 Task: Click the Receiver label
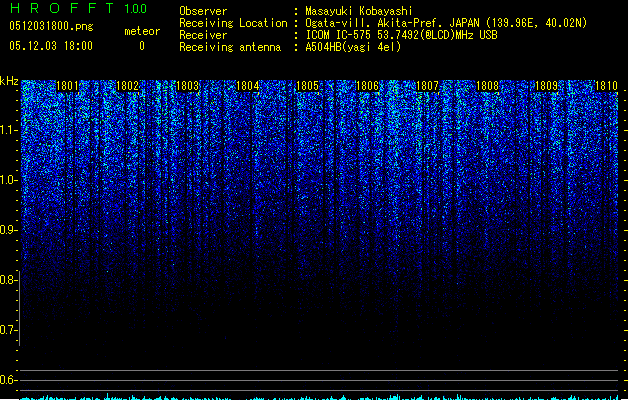(x=203, y=35)
